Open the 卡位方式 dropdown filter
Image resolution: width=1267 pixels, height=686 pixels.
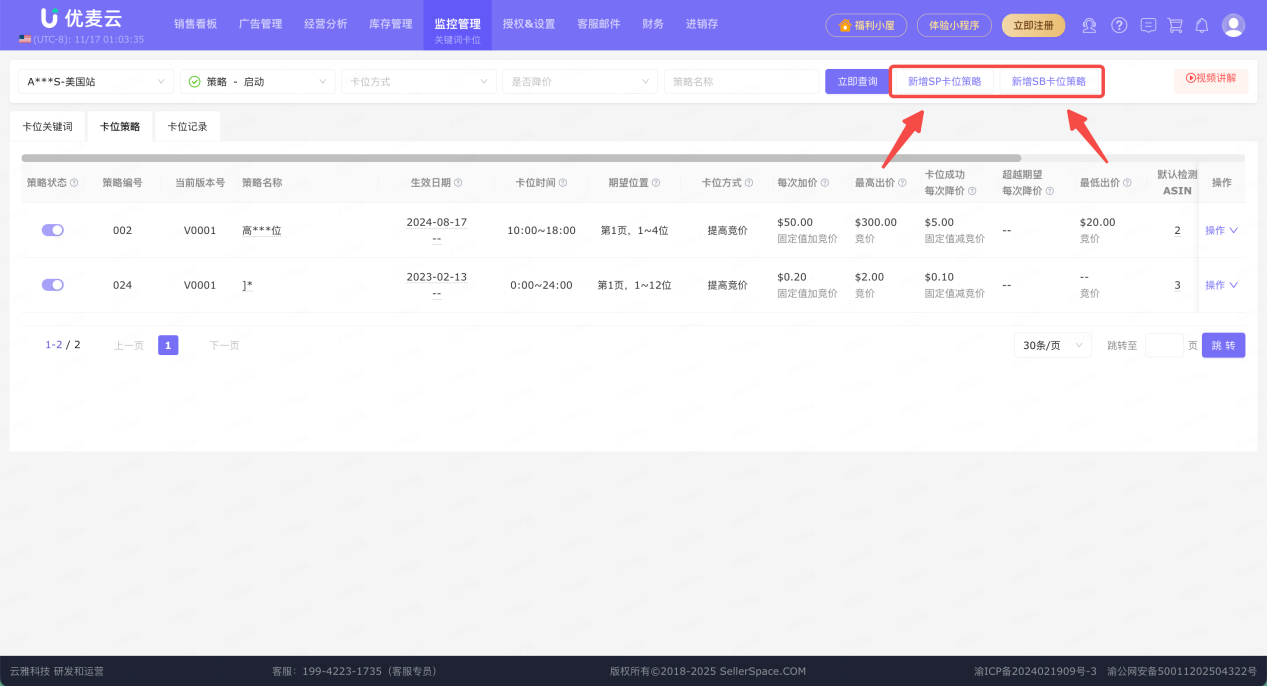point(418,81)
